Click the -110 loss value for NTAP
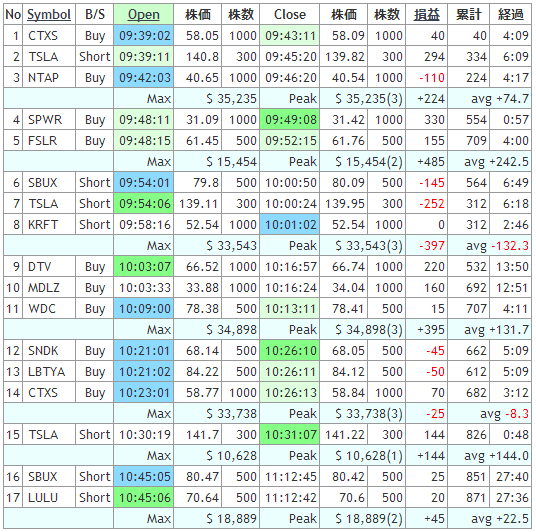536x532 pixels. pyautogui.click(x=432, y=78)
